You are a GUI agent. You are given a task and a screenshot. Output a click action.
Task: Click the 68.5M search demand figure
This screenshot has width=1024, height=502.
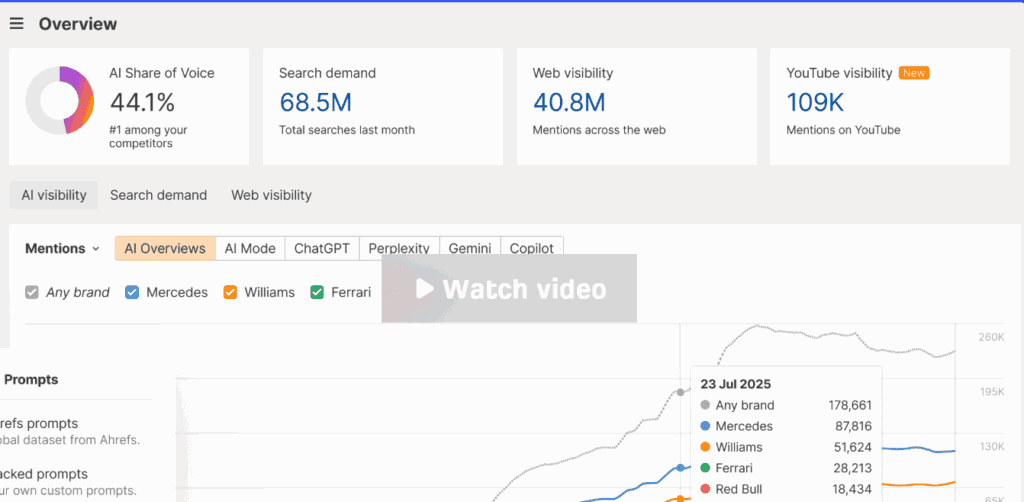(315, 102)
